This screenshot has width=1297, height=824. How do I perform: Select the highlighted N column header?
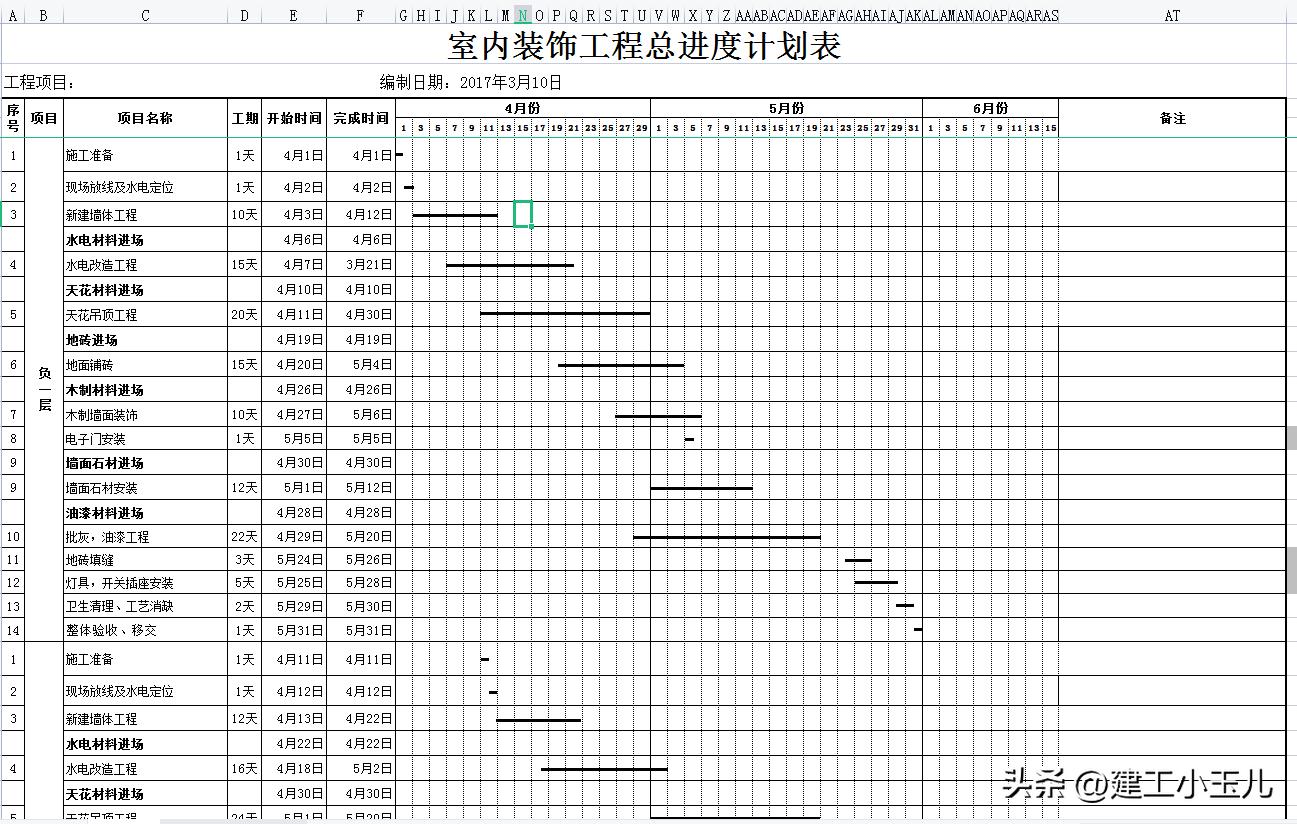pyautogui.click(x=523, y=15)
